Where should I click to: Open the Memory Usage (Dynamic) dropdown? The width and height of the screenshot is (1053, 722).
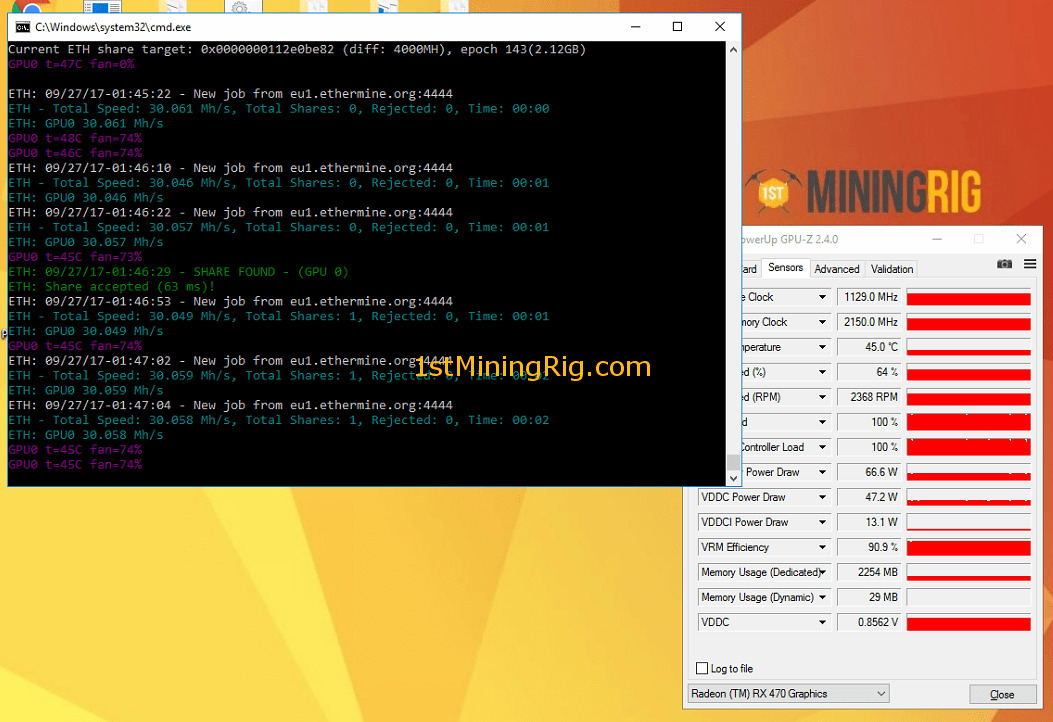point(822,597)
